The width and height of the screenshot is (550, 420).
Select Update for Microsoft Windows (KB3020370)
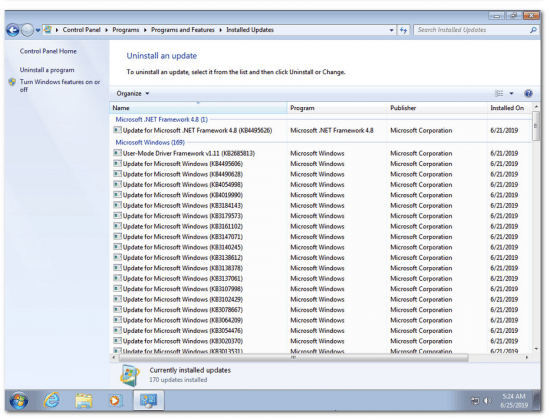[321, 341]
